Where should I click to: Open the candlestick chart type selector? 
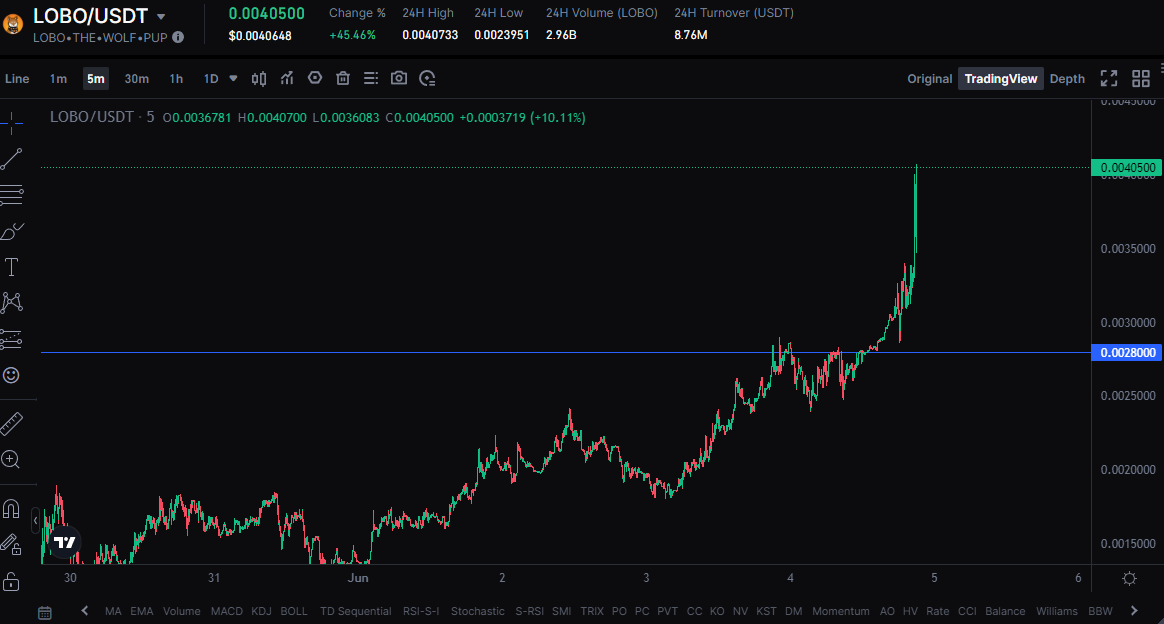(x=259, y=79)
